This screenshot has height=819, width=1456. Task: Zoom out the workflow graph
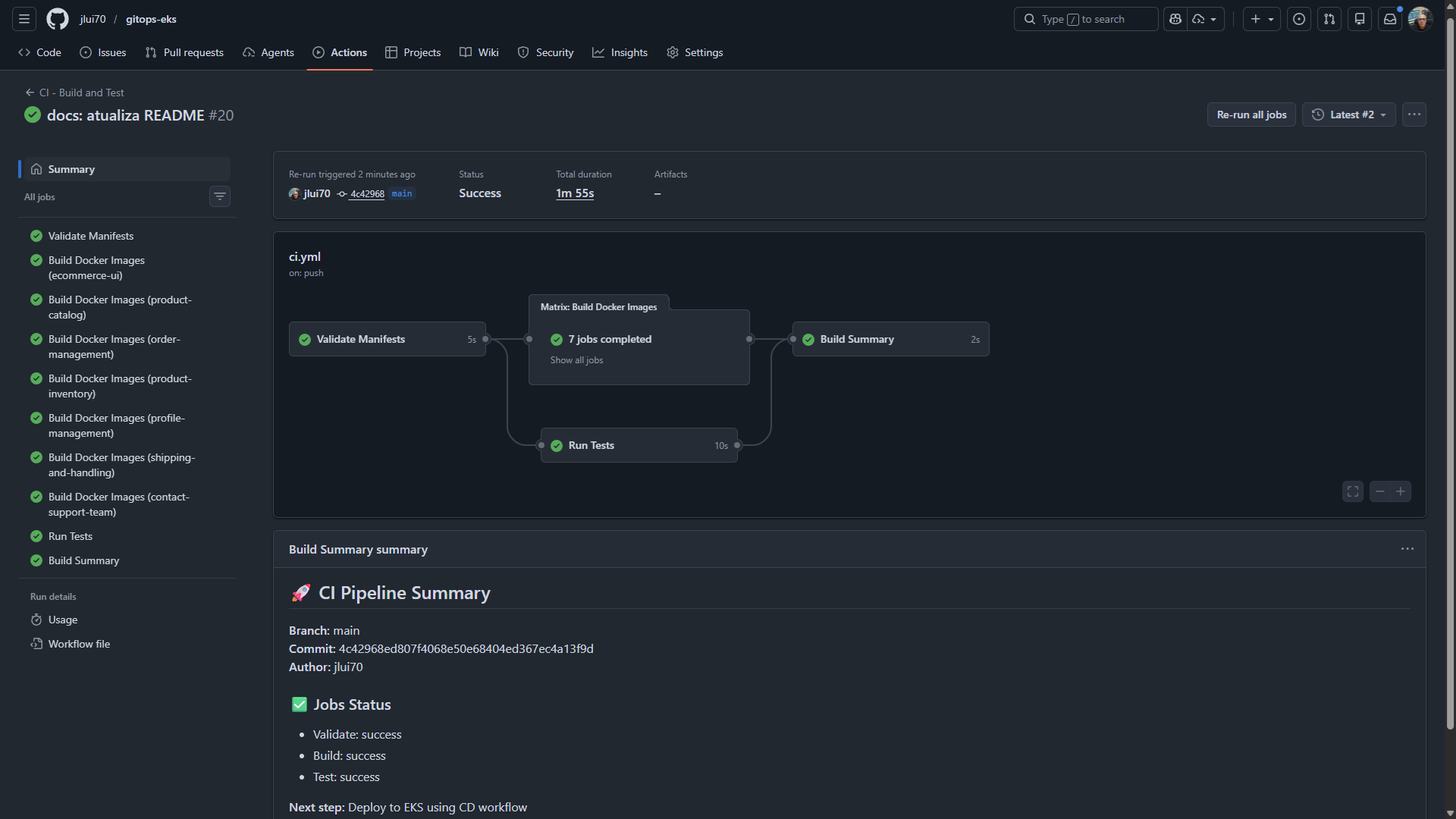tap(1380, 491)
